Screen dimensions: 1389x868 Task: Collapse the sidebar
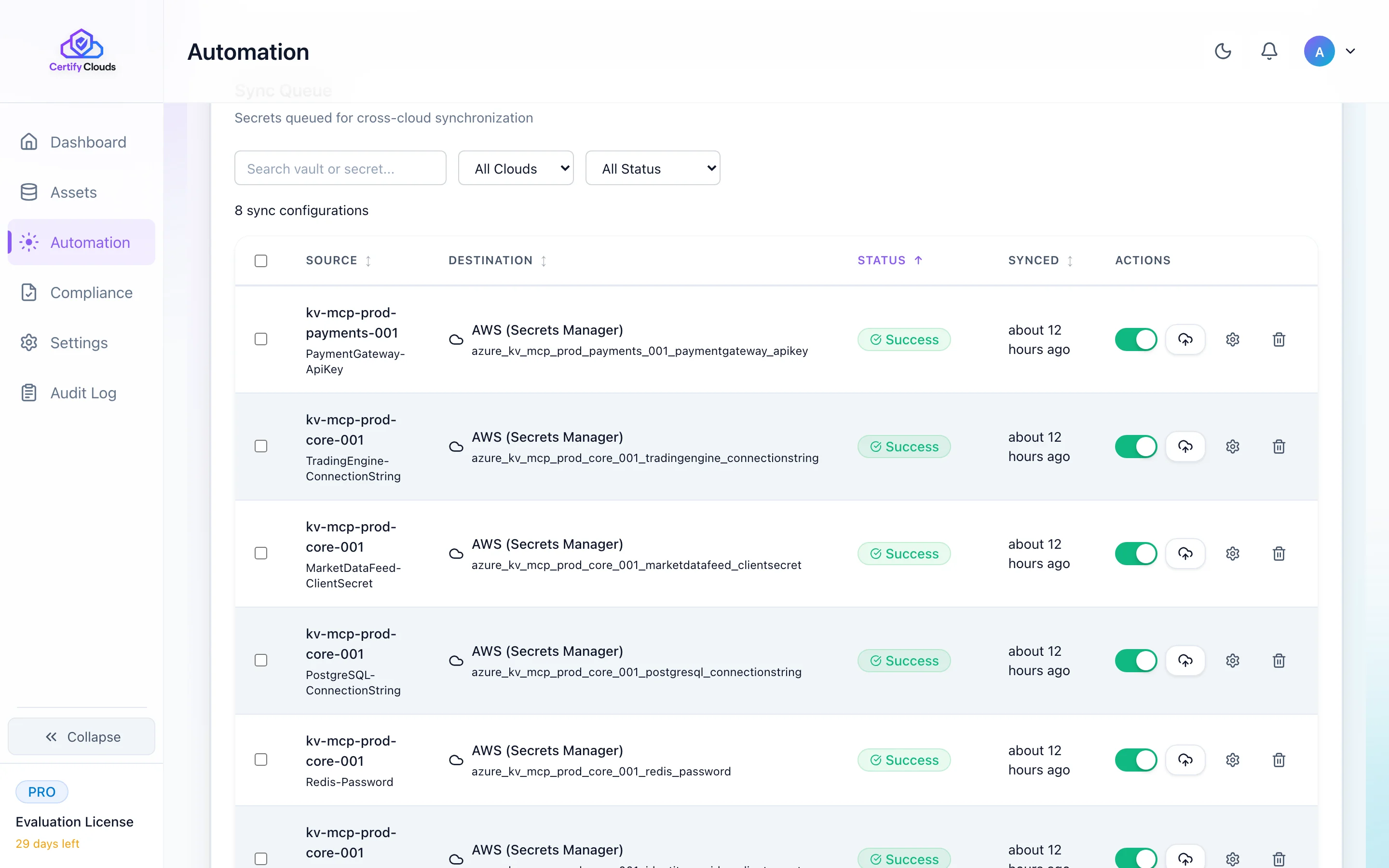point(81,736)
